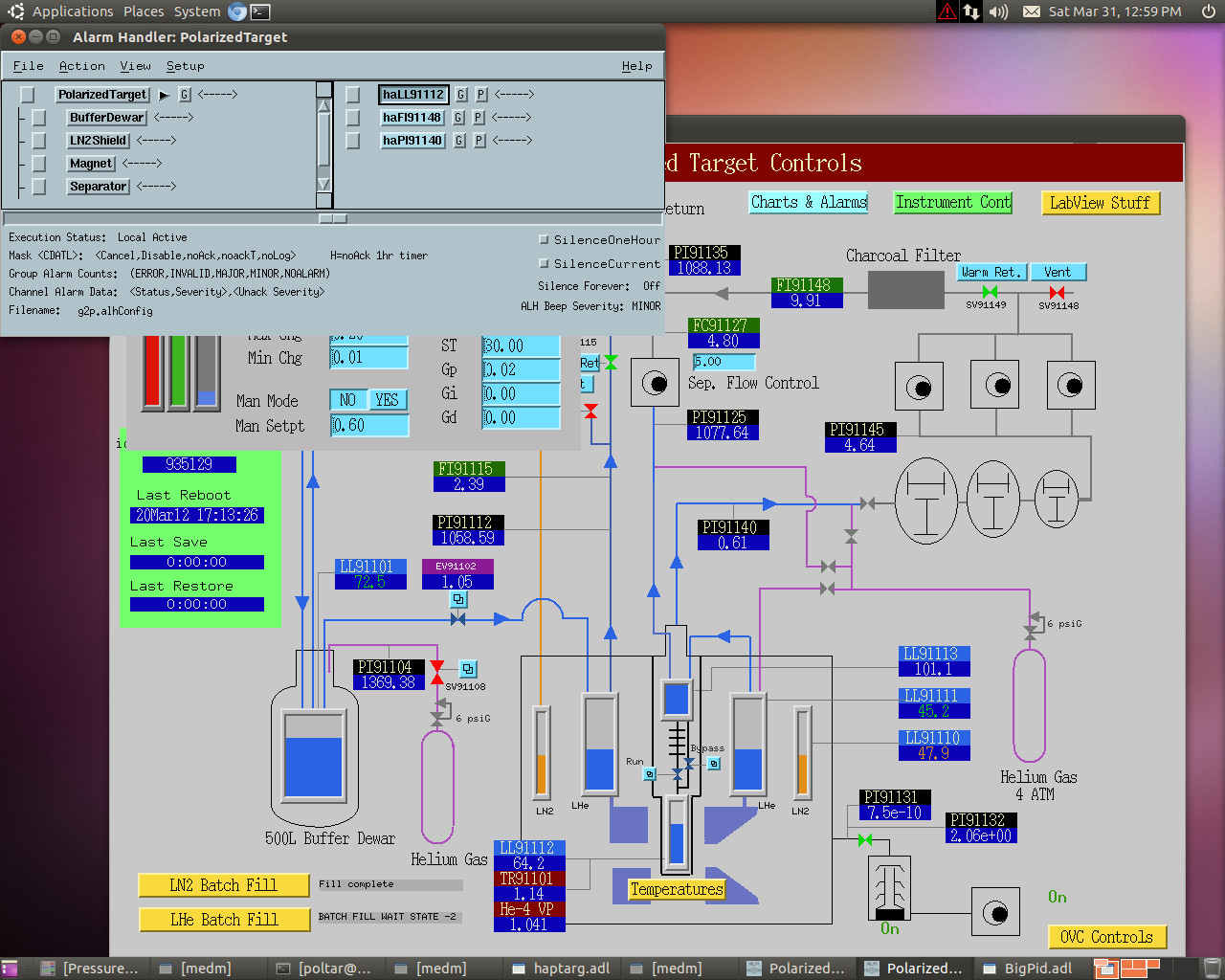
Task: Click the G icon next to haPI91140
Action: 459,141
